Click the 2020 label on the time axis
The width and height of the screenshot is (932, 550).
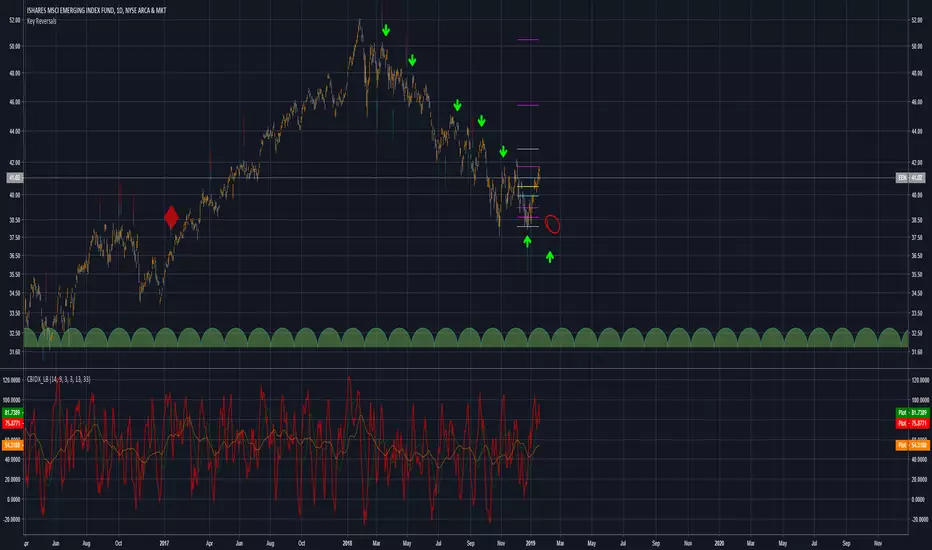click(719, 543)
